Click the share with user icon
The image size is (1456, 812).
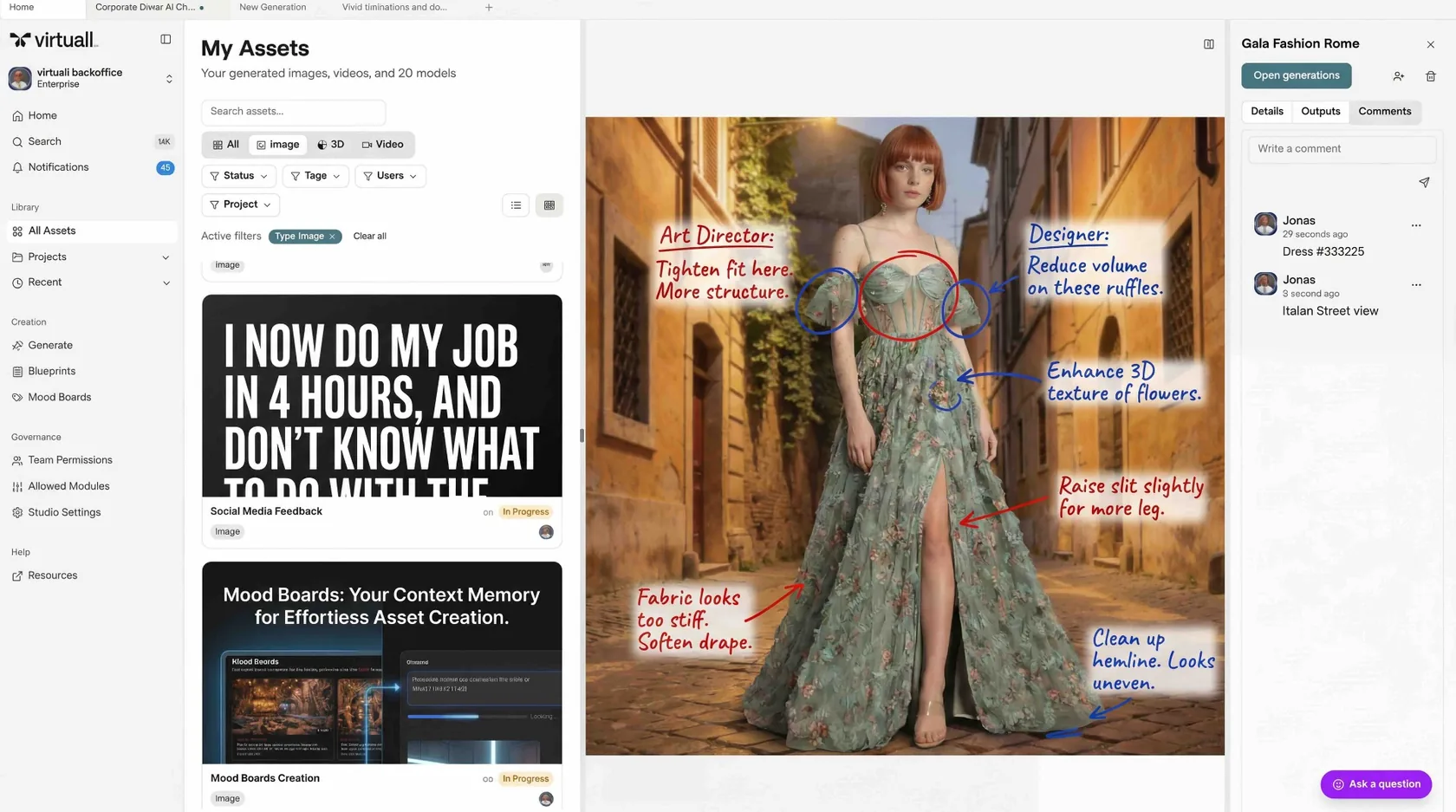coord(1398,76)
